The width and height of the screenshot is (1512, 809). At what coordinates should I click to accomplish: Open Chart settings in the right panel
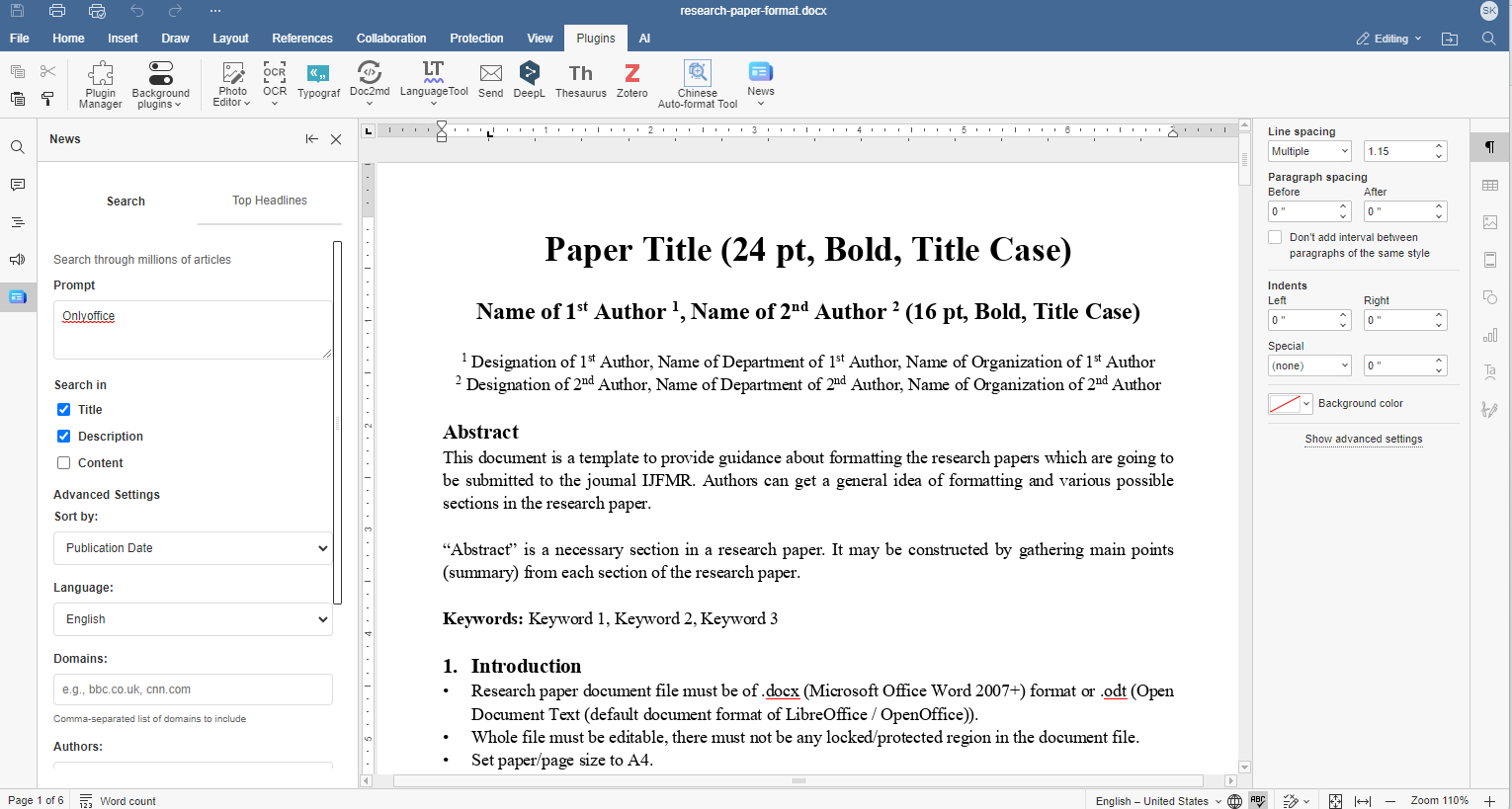[x=1490, y=335]
